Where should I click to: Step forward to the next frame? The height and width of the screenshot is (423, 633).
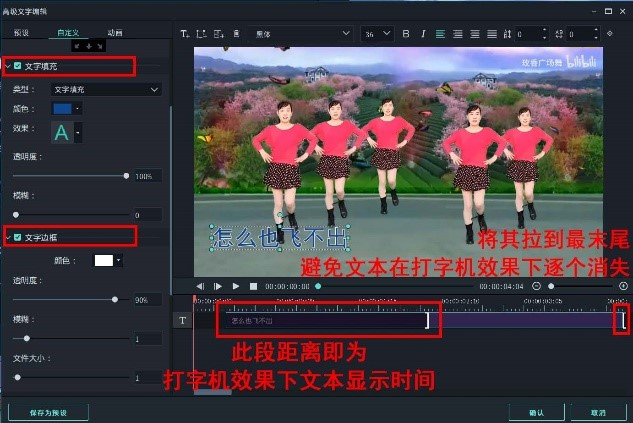218,286
